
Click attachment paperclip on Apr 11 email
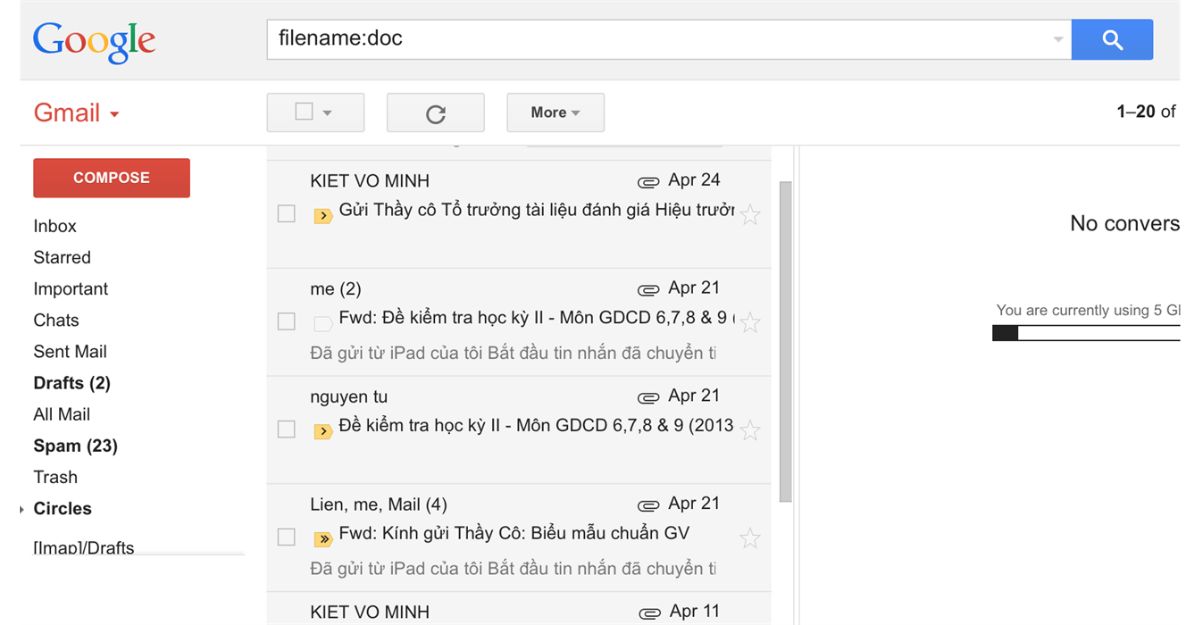(x=649, y=612)
